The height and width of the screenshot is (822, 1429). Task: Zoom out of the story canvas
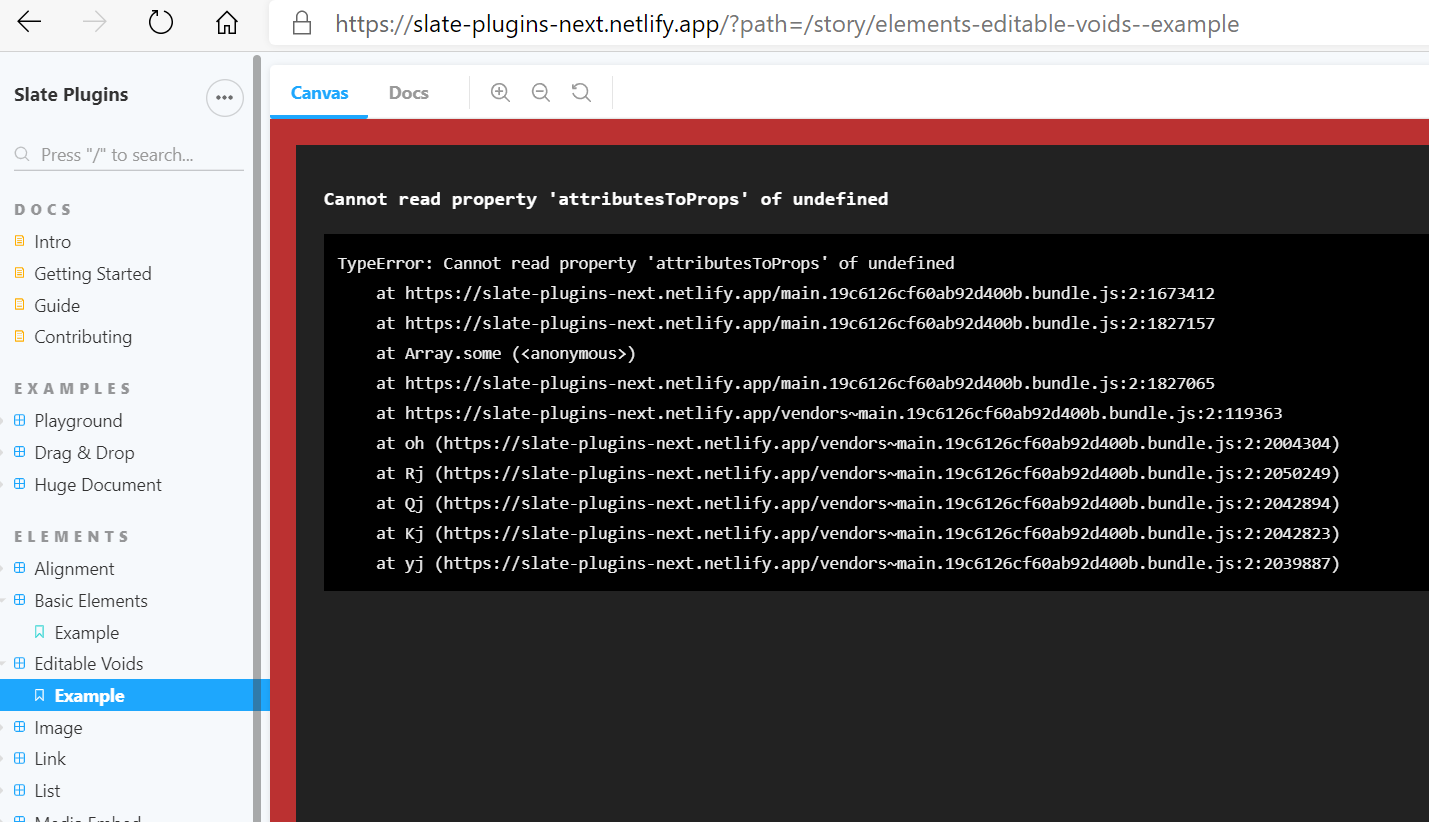[540, 91]
